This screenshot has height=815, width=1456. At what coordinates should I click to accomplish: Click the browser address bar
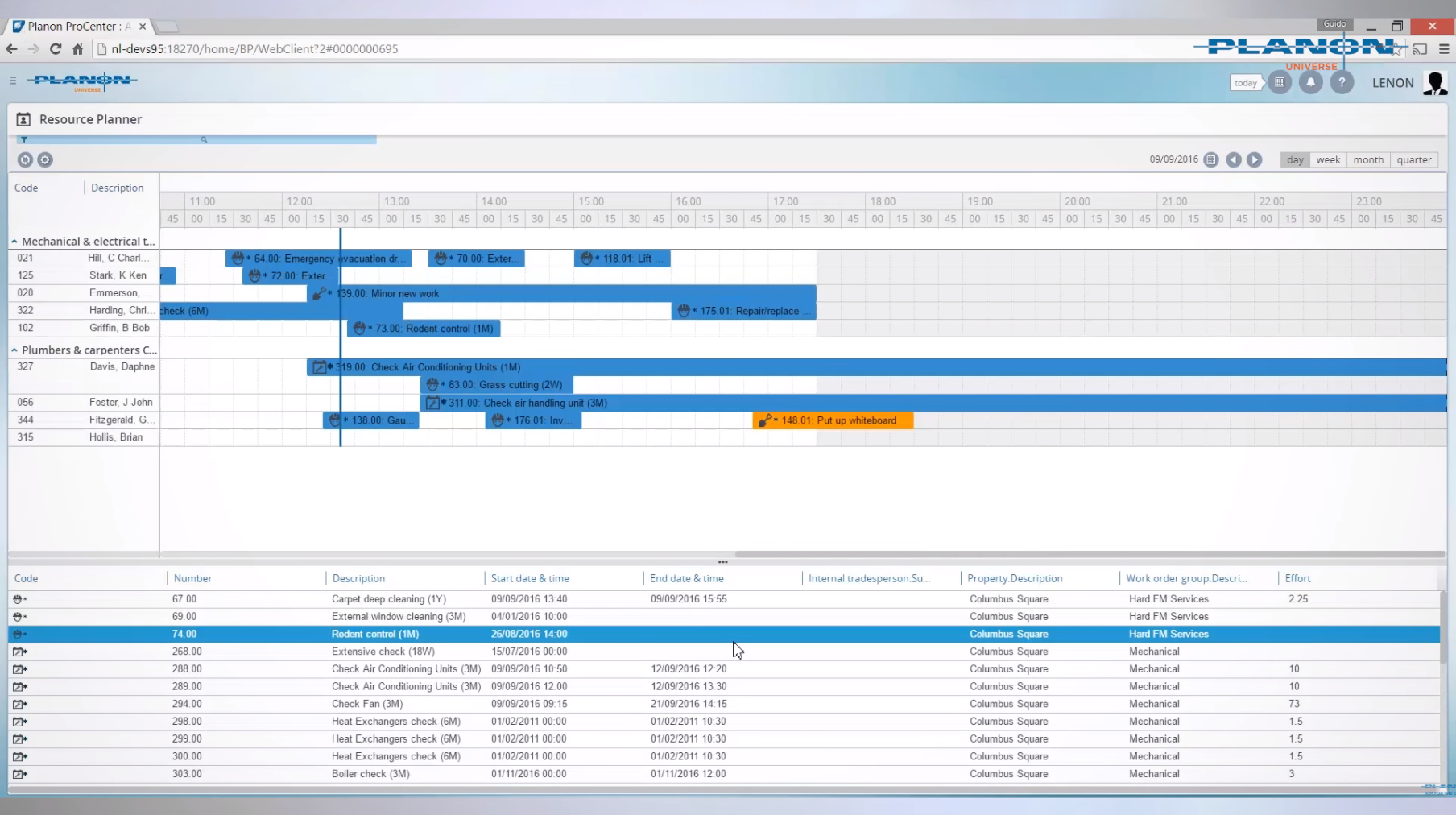coord(644,49)
